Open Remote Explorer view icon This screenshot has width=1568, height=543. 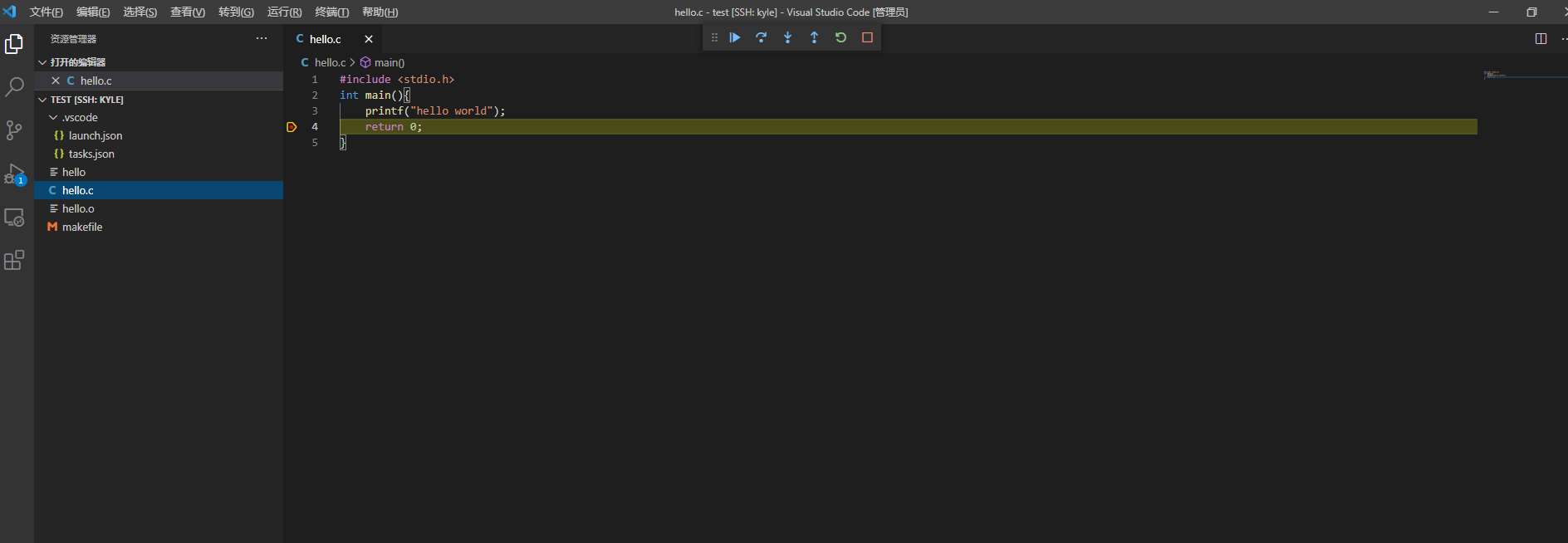pyautogui.click(x=14, y=218)
